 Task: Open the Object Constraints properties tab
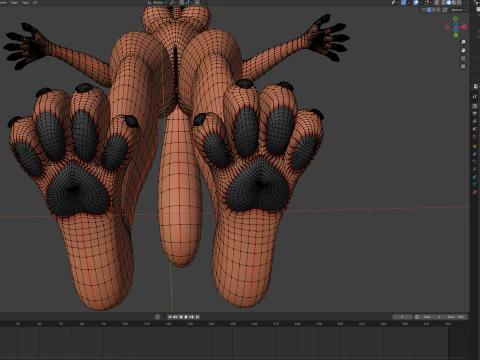coord(475,177)
